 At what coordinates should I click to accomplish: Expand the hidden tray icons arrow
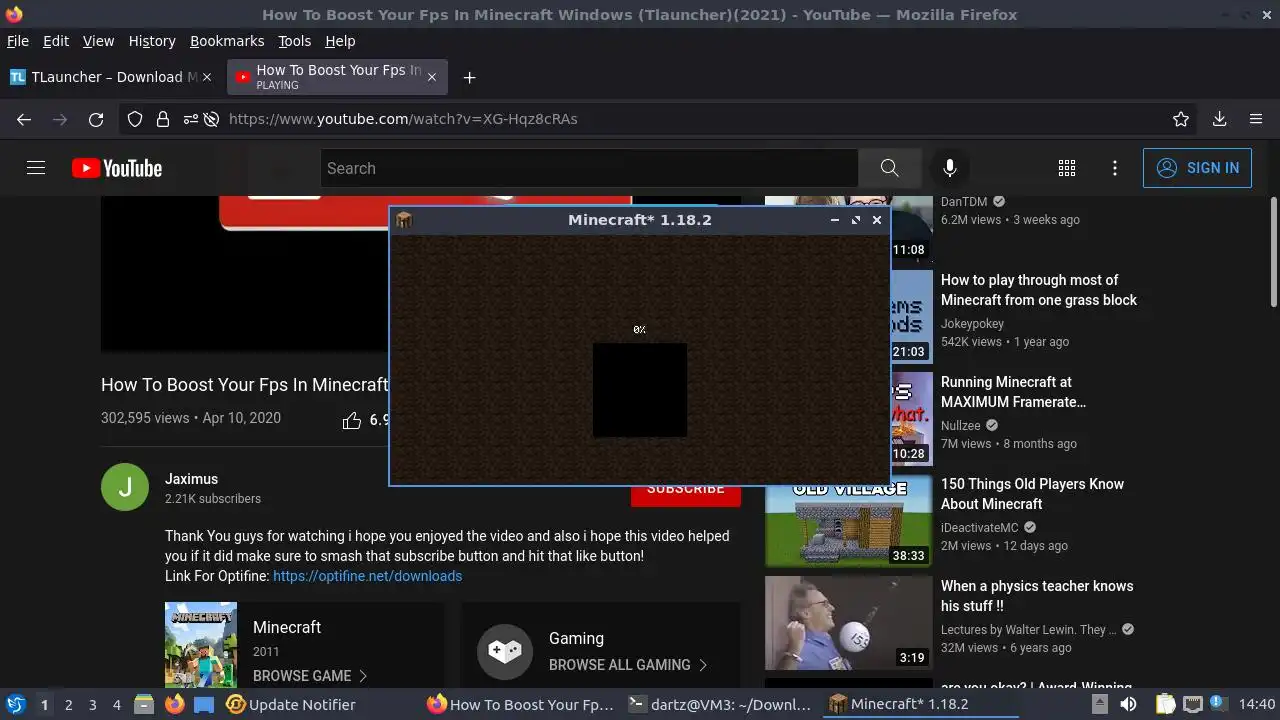[1099, 704]
